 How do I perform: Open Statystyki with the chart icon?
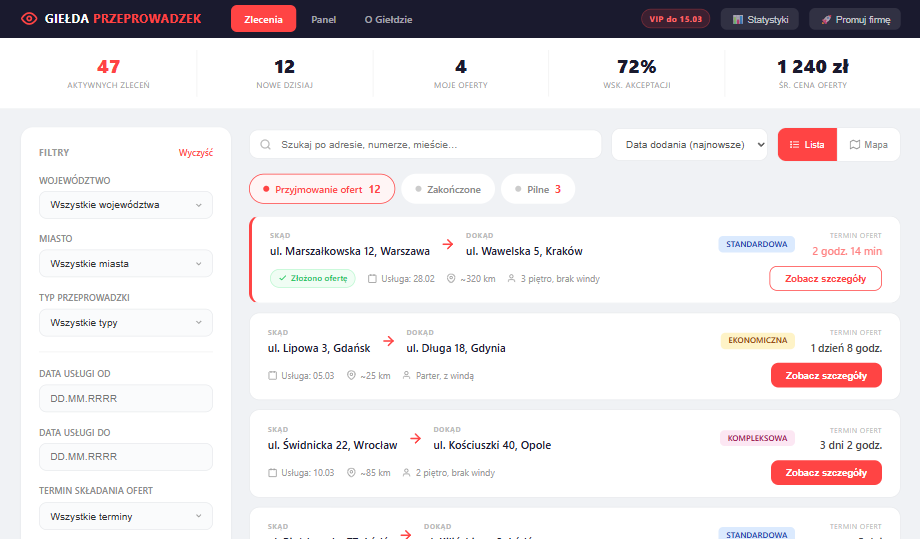pos(760,19)
